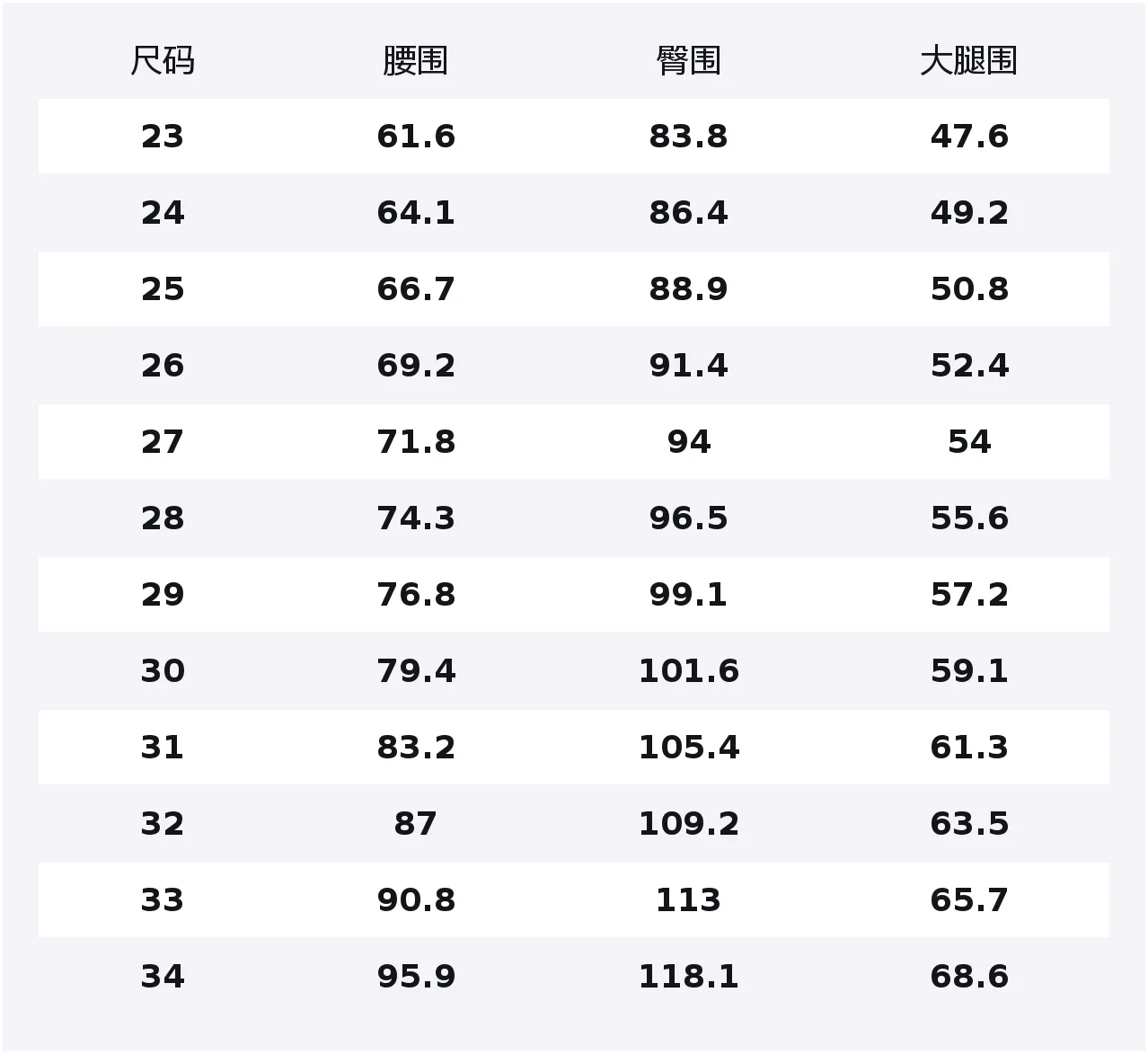Select hip value 88.9 in size 25 row

[x=688, y=289]
